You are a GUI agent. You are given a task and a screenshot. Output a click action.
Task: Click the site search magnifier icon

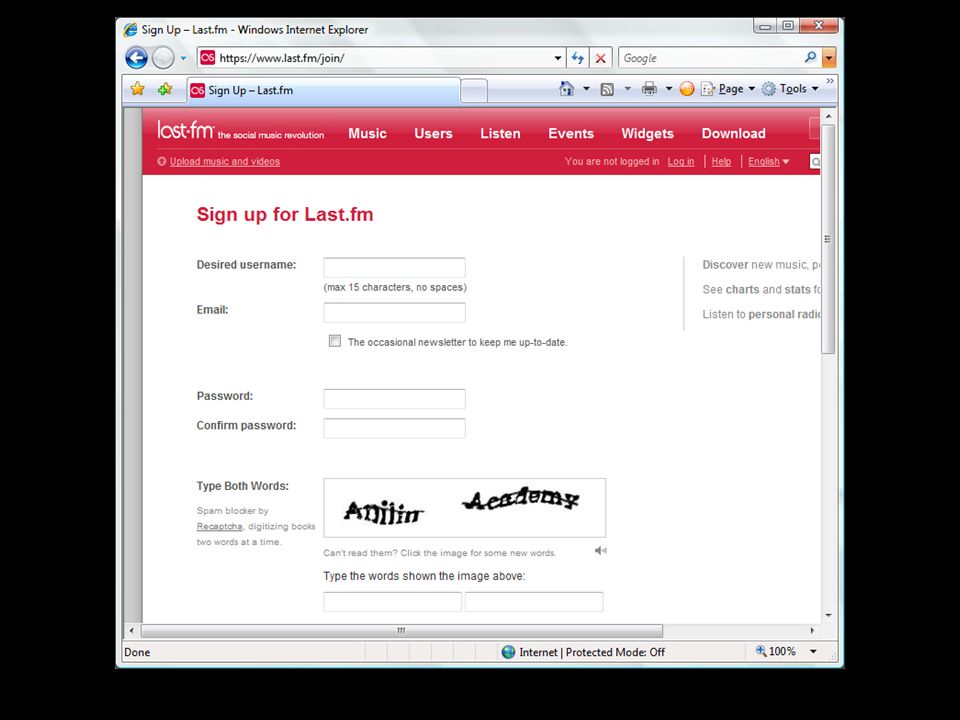pyautogui.click(x=815, y=162)
